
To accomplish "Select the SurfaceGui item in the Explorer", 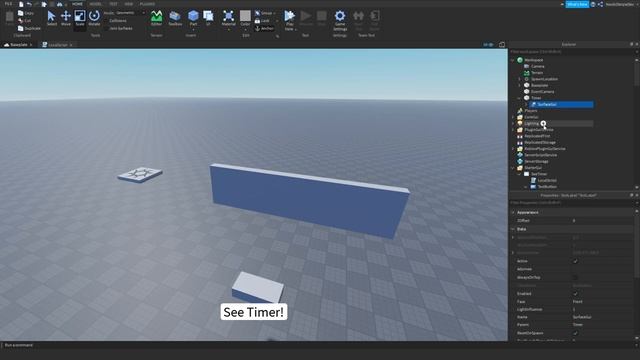I will (x=562, y=104).
